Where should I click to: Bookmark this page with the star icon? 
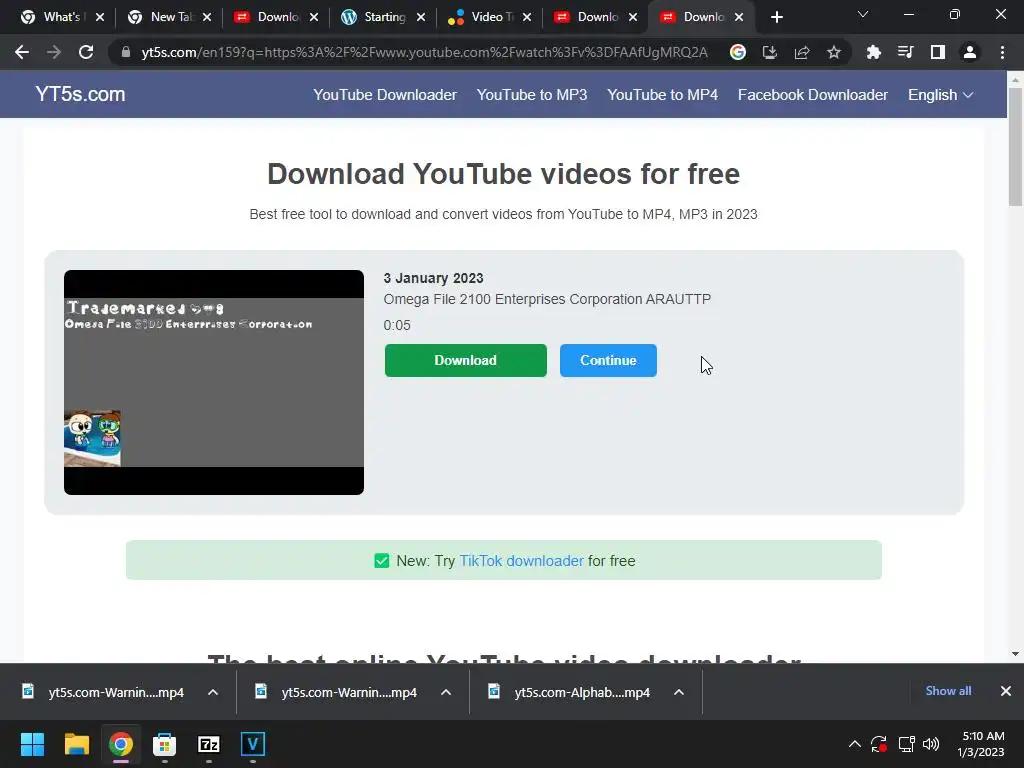[834, 52]
